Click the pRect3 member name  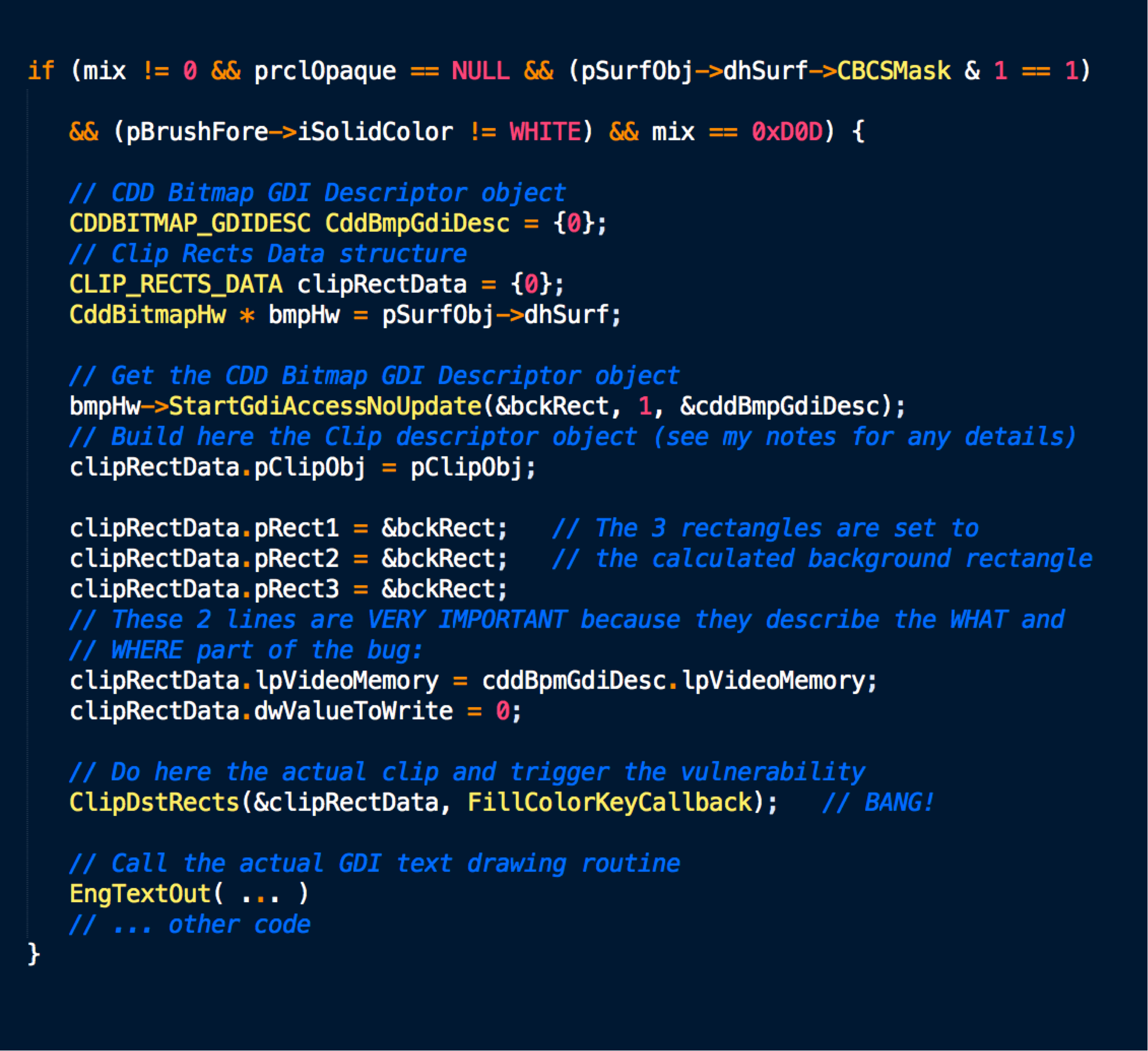tap(296, 589)
